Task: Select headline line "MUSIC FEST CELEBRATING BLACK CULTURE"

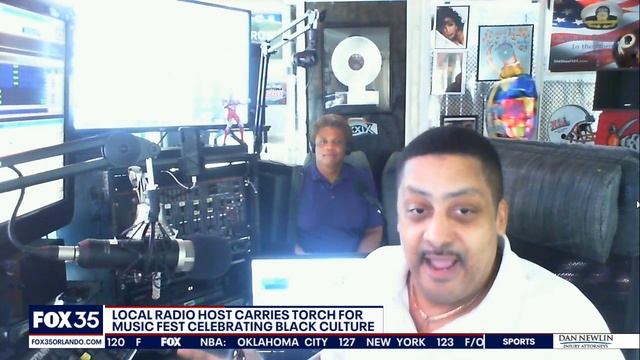Action: coord(243,327)
